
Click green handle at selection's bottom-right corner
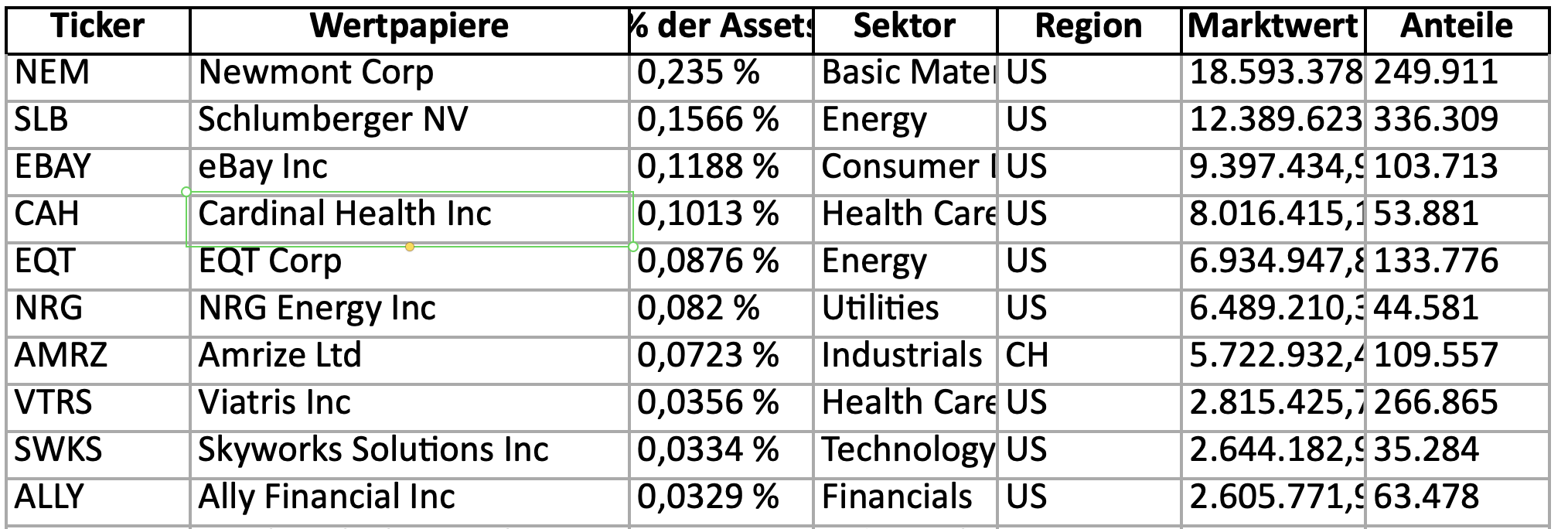tap(633, 247)
